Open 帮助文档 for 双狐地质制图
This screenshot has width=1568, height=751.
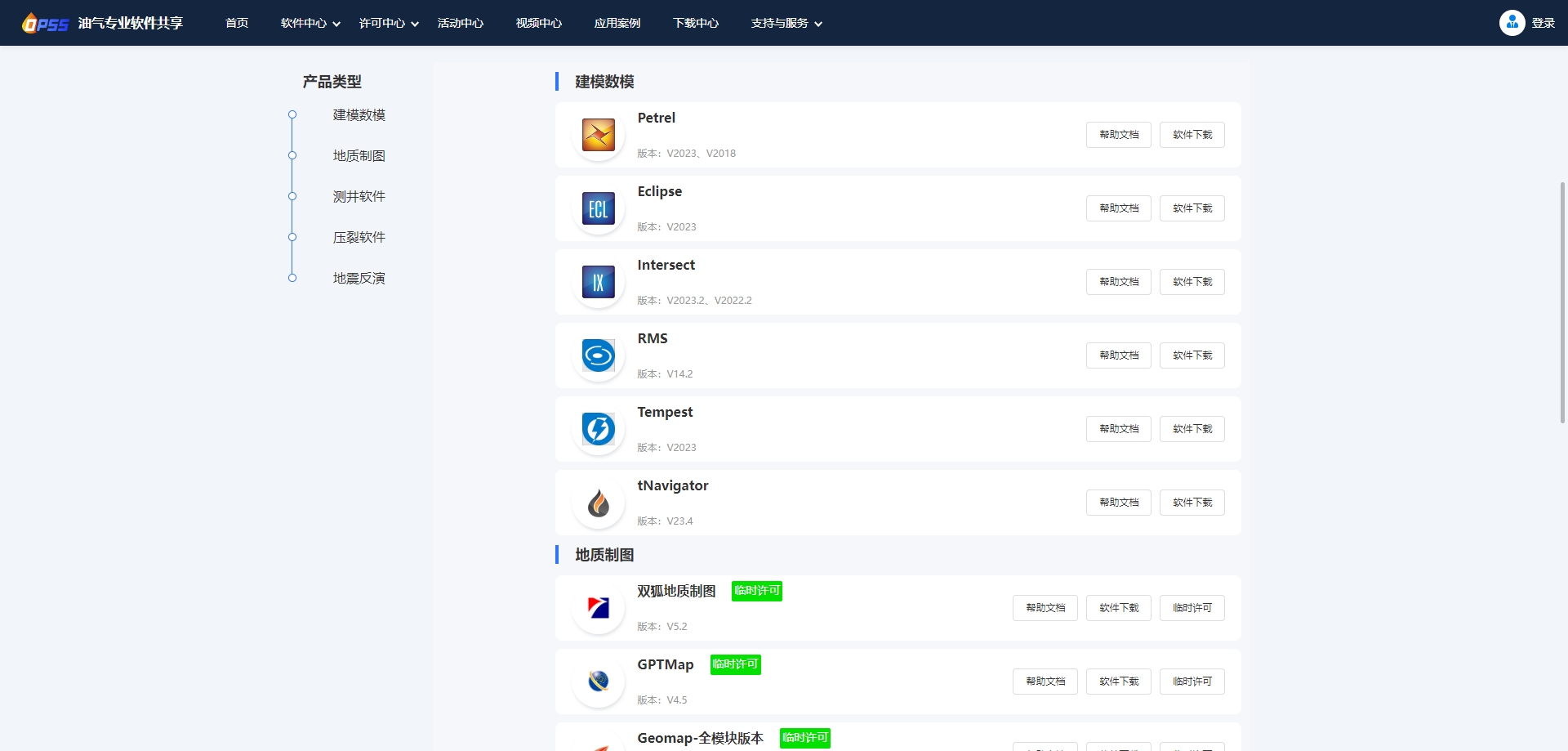[1045, 608]
